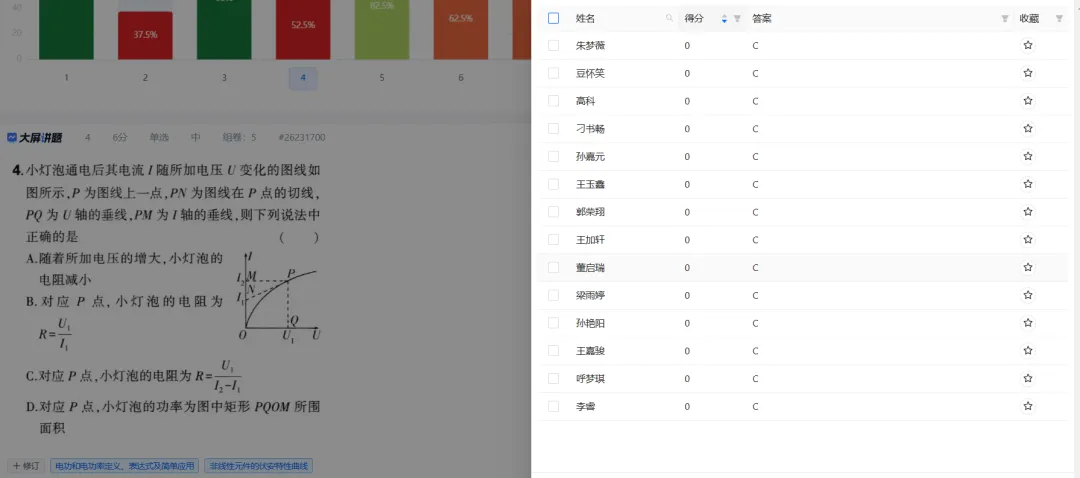Favorite 孙艳阳 using the star icon
The height and width of the screenshot is (478, 1080).
coord(1028,323)
